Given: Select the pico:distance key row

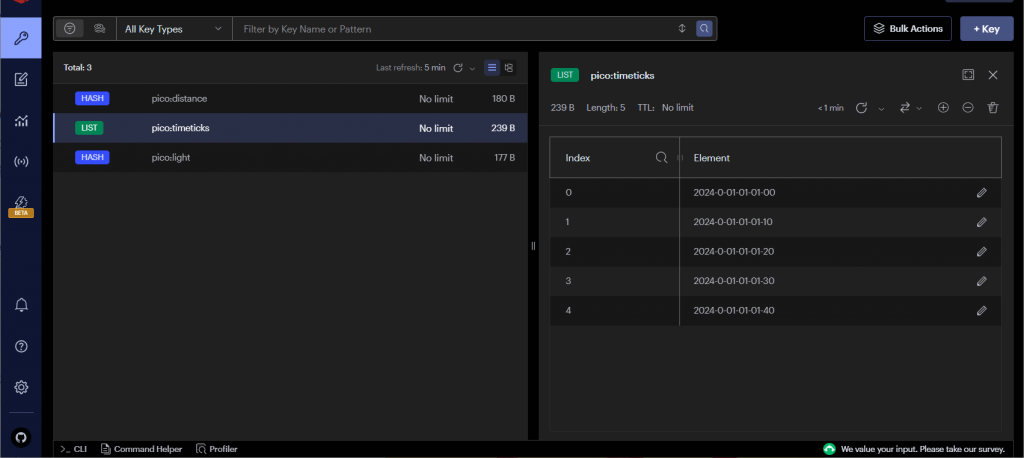Looking at the screenshot, I should pyautogui.click(x=290, y=99).
